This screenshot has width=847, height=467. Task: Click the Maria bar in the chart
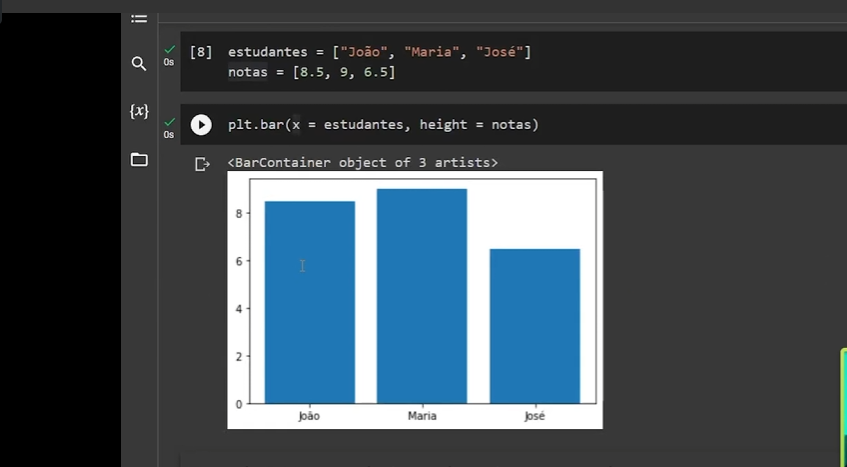tap(422, 296)
